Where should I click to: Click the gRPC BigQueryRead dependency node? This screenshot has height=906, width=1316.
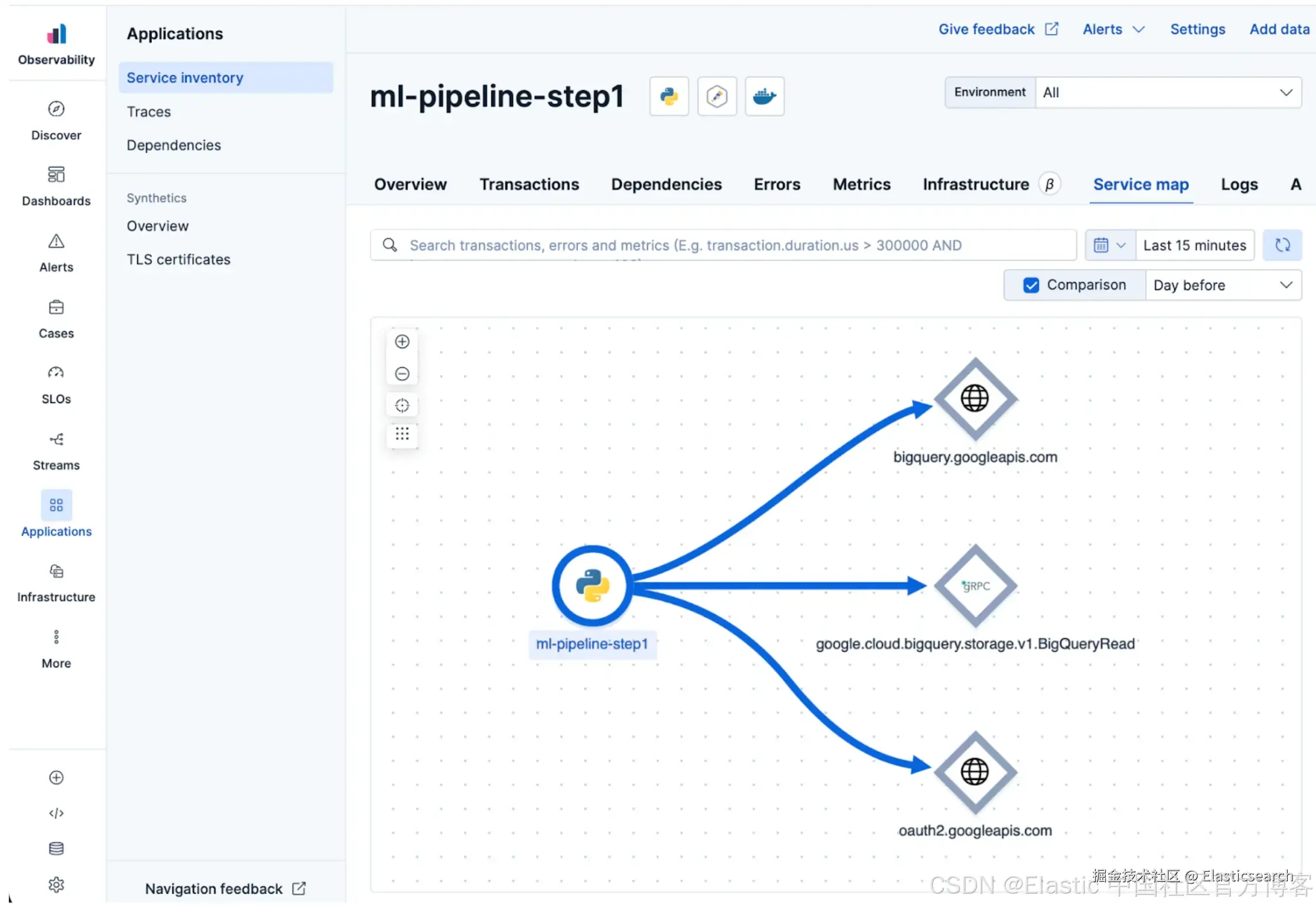point(975,586)
